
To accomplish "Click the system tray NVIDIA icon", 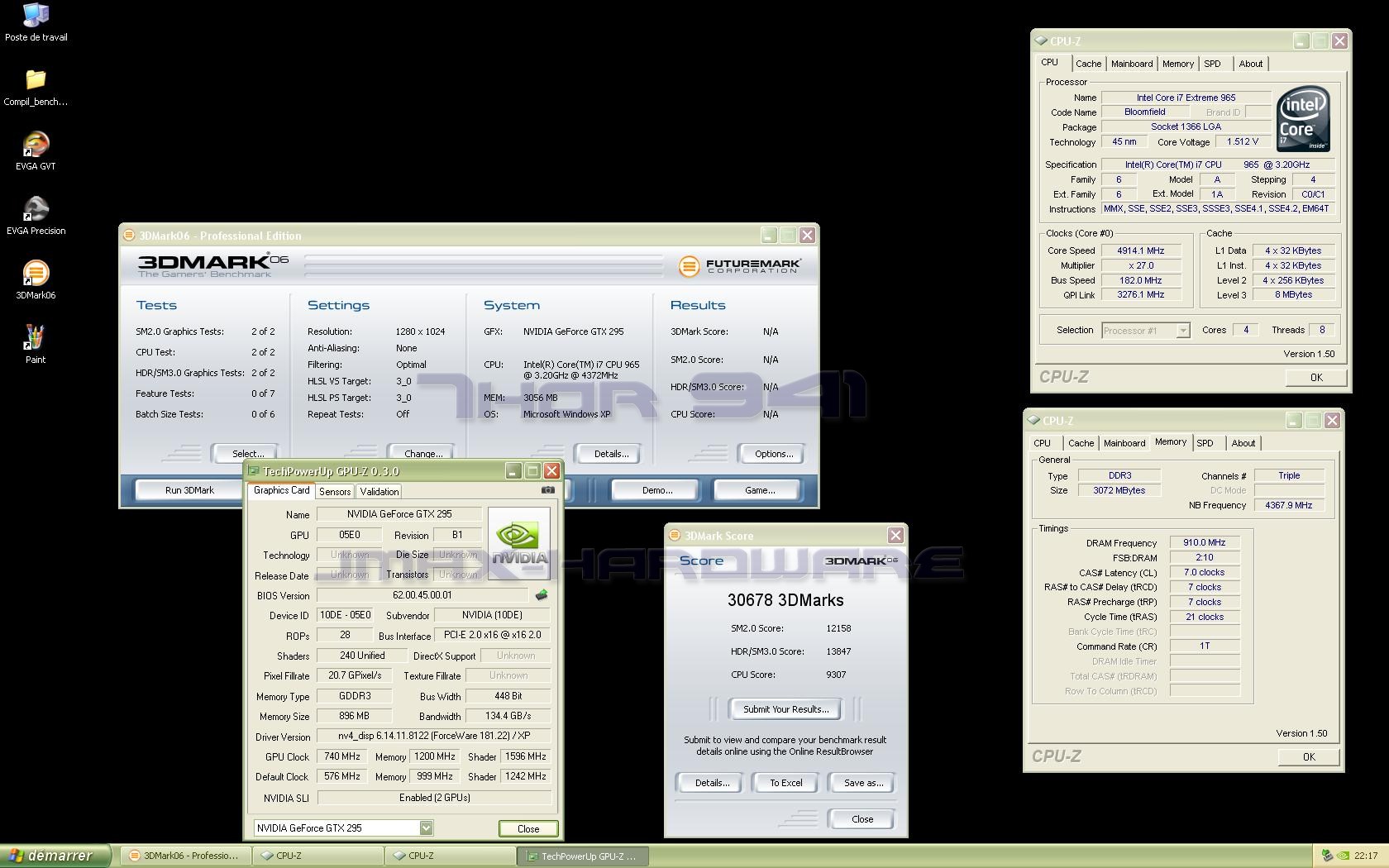I will coord(1344,856).
